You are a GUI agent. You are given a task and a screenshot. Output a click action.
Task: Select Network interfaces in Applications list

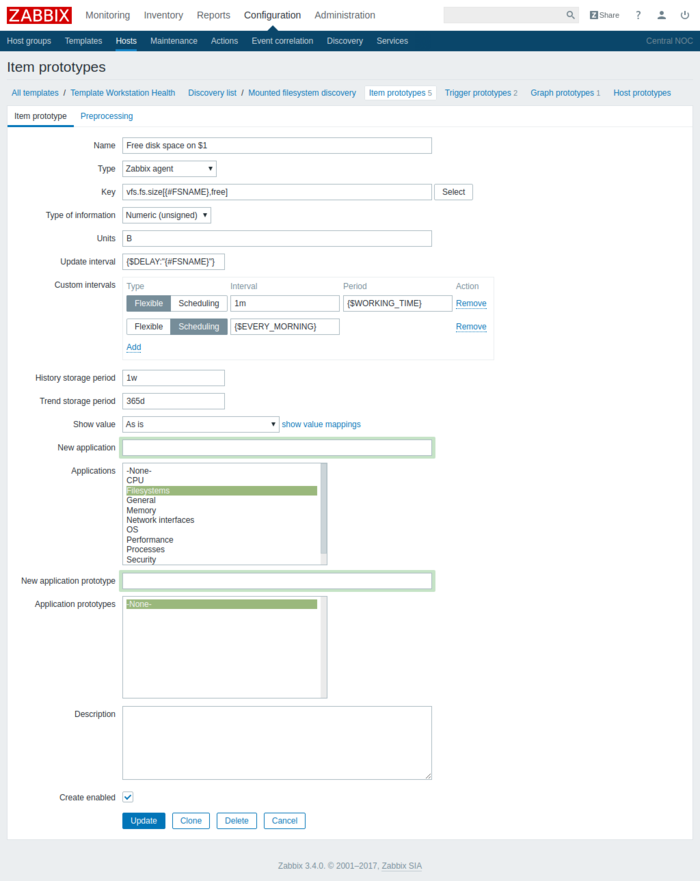(x=221, y=520)
